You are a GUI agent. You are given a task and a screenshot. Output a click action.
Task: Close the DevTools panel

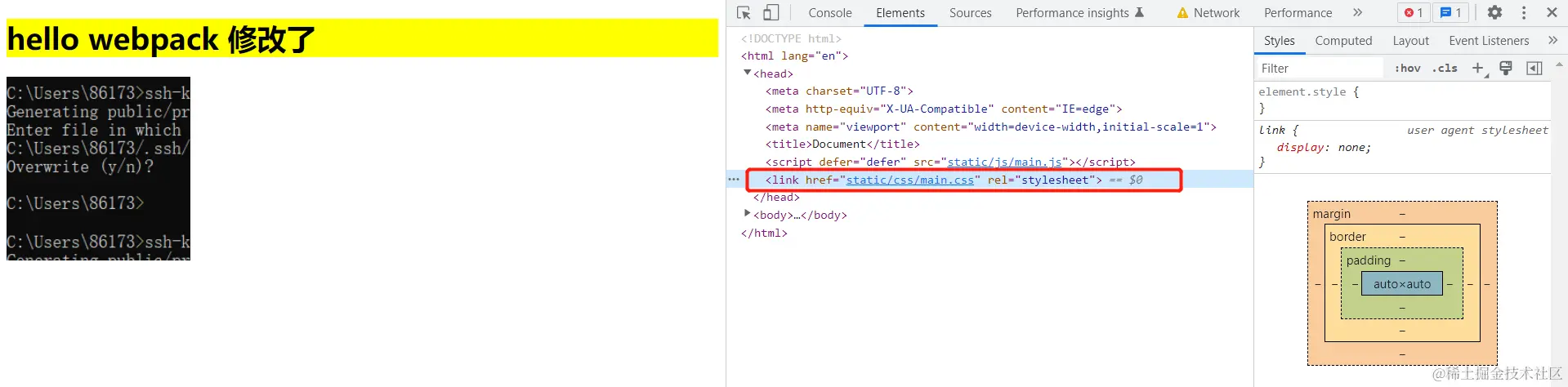(1552, 13)
